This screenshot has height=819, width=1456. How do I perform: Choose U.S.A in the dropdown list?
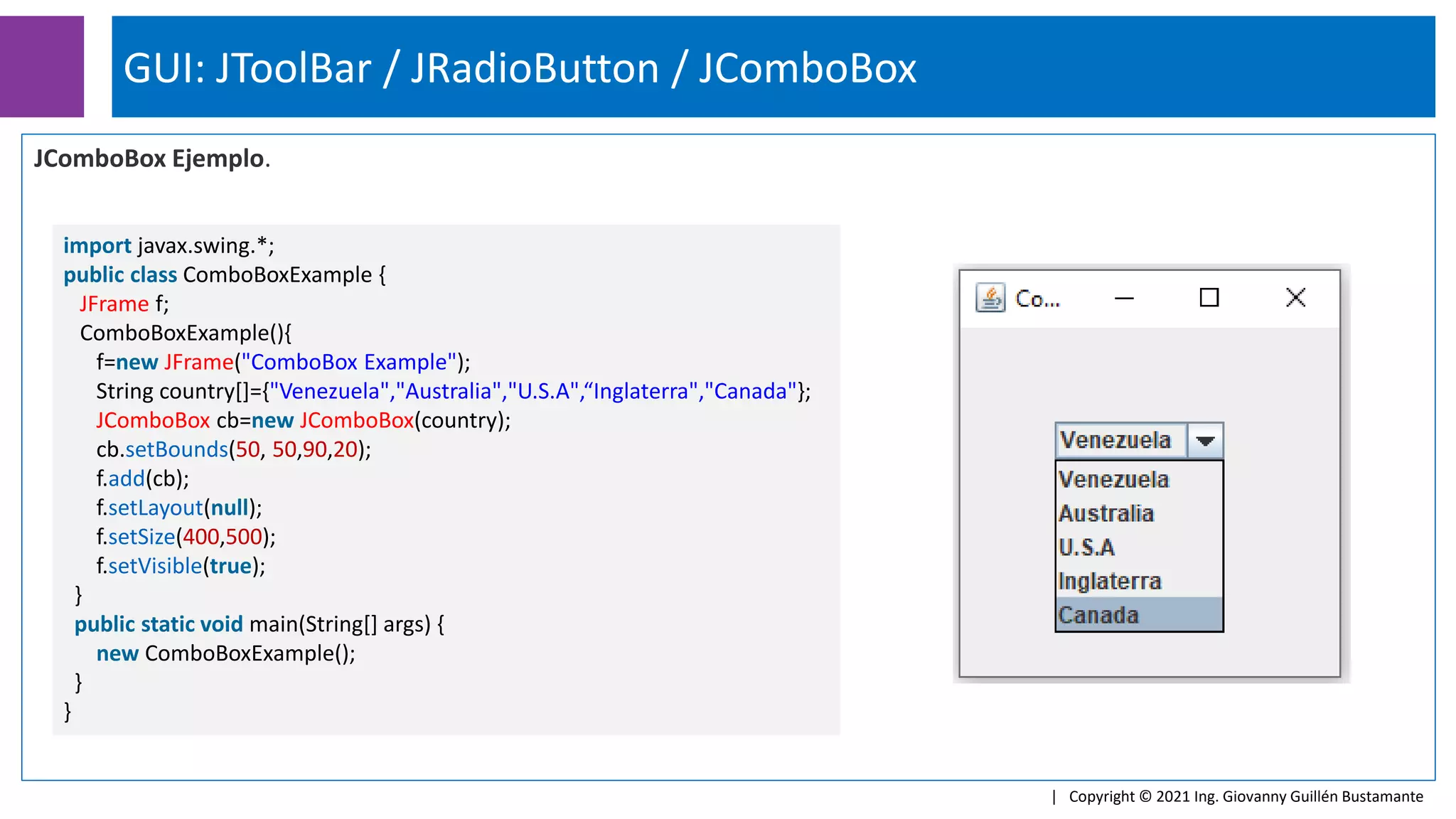(1139, 547)
